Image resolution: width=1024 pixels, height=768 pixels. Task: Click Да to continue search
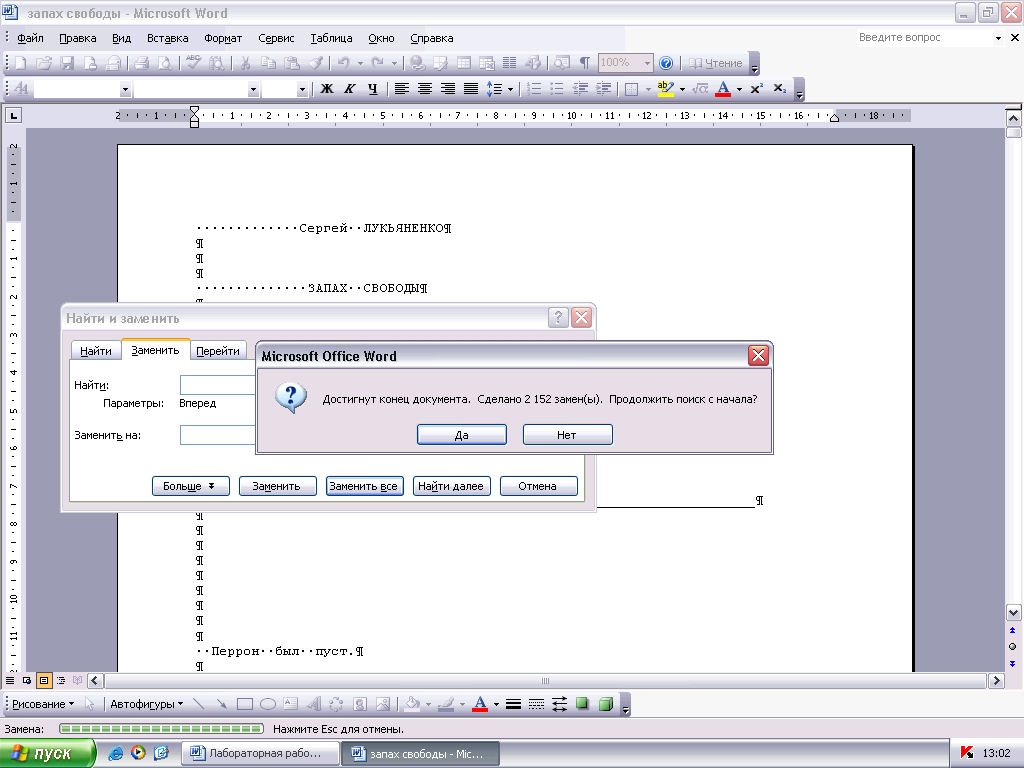(462, 435)
